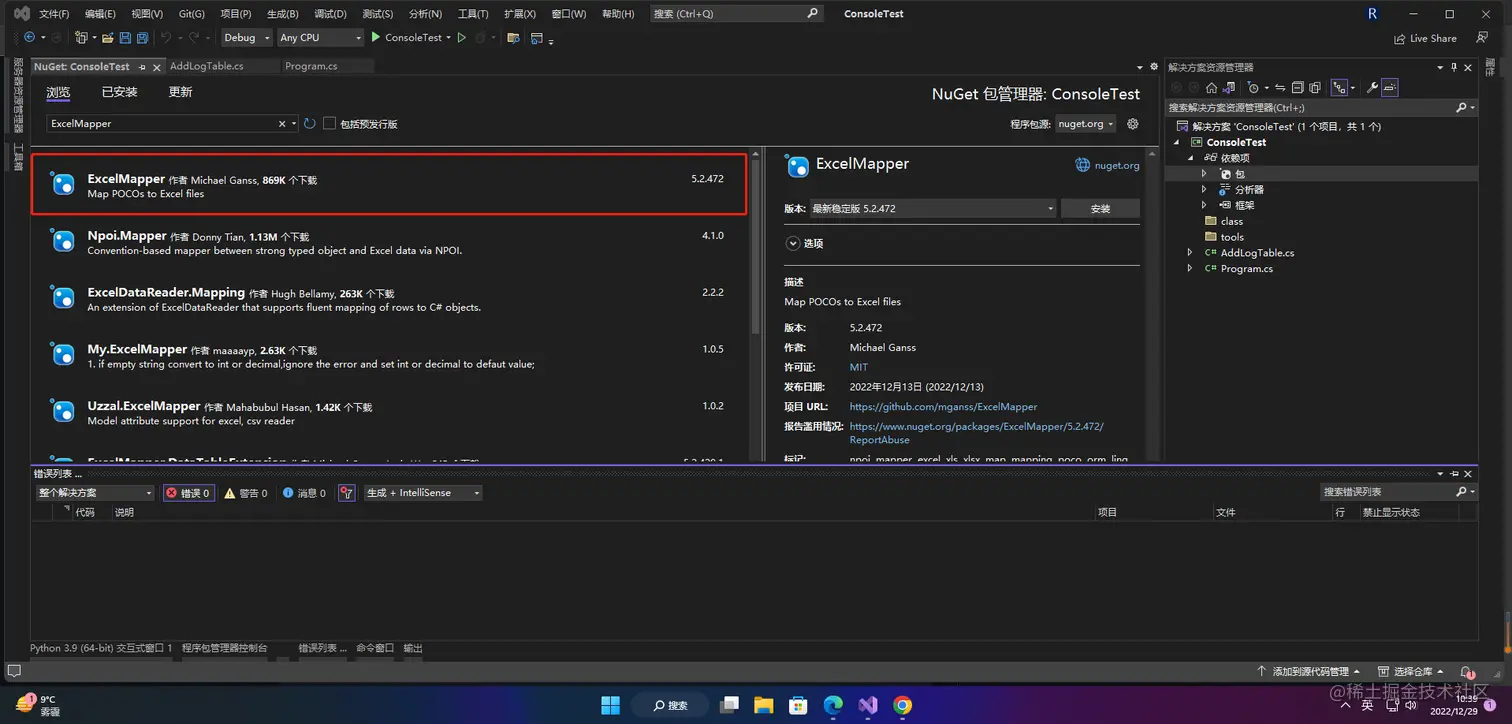Click the Properties wrench icon

1372,88
